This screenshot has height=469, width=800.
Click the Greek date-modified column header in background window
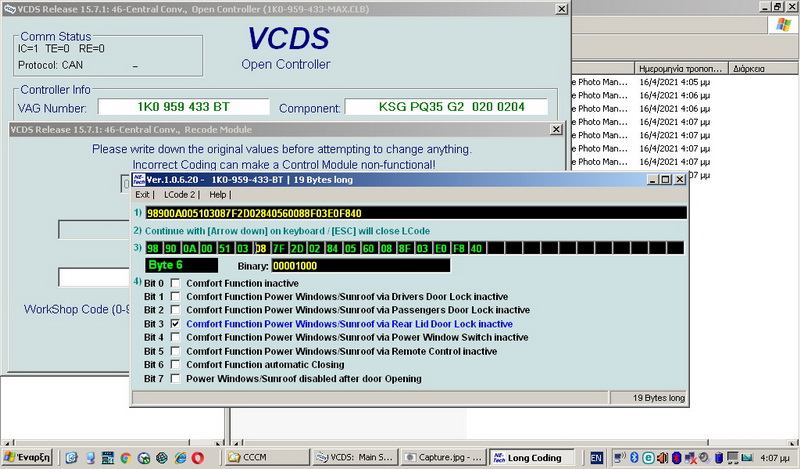[x=681, y=68]
